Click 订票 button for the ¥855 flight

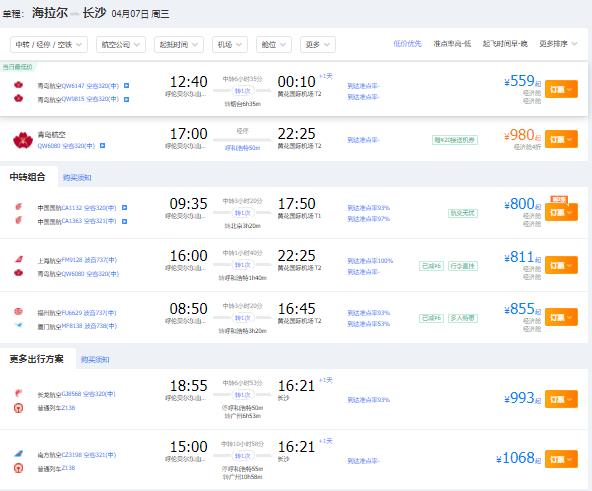pos(561,317)
